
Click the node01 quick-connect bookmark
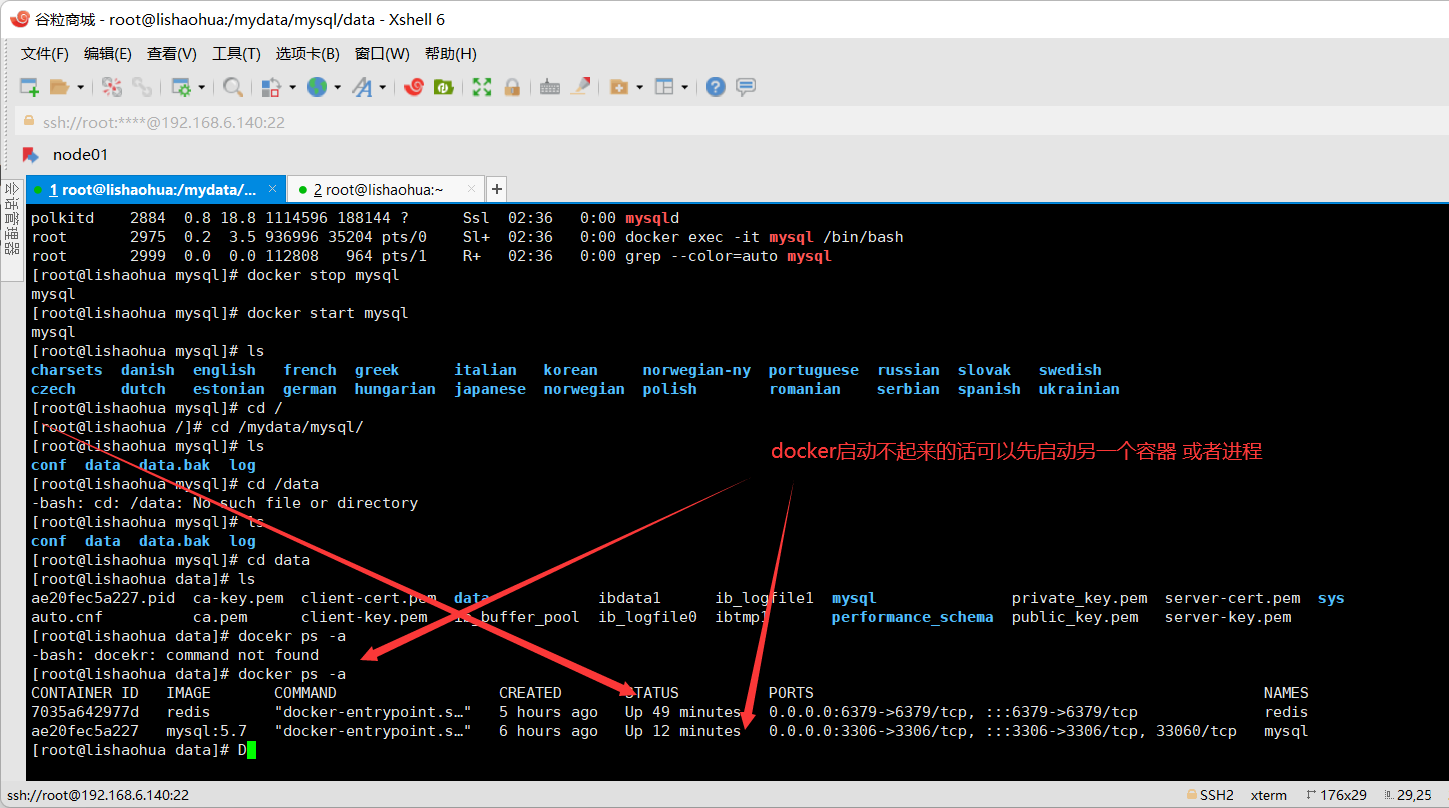click(x=80, y=154)
